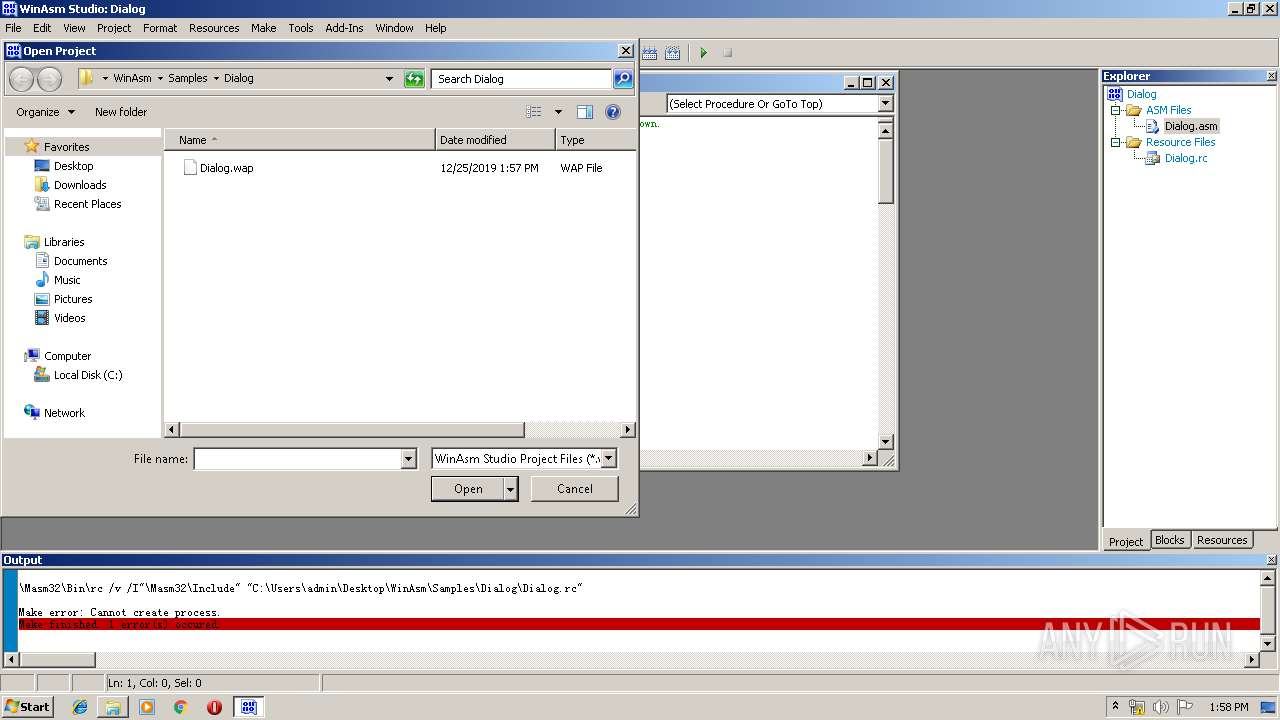1280x720 pixels.
Task: Open the view options dropdown arrow
Action: click(x=558, y=112)
